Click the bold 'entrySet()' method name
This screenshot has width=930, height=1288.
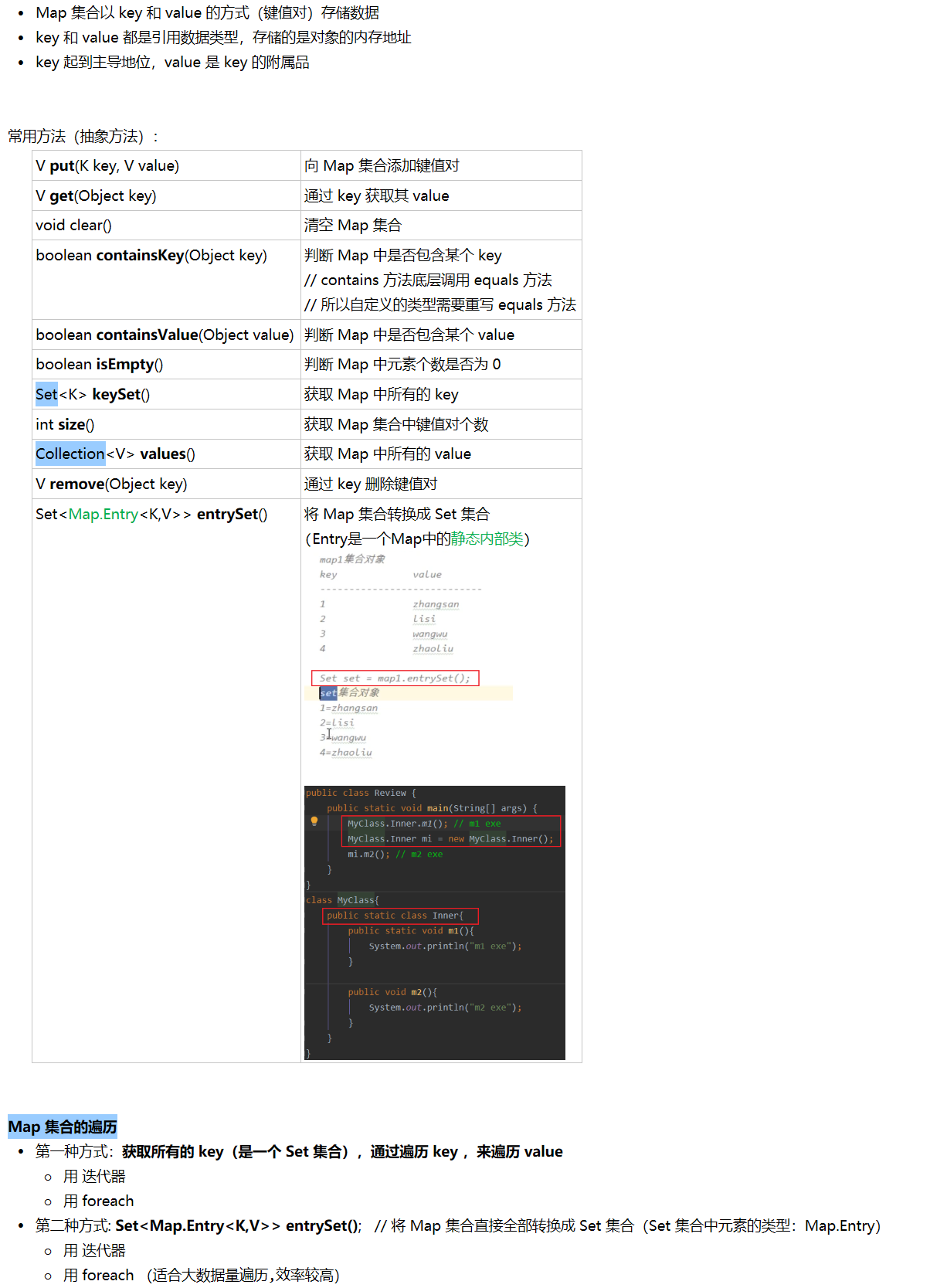[x=232, y=514]
